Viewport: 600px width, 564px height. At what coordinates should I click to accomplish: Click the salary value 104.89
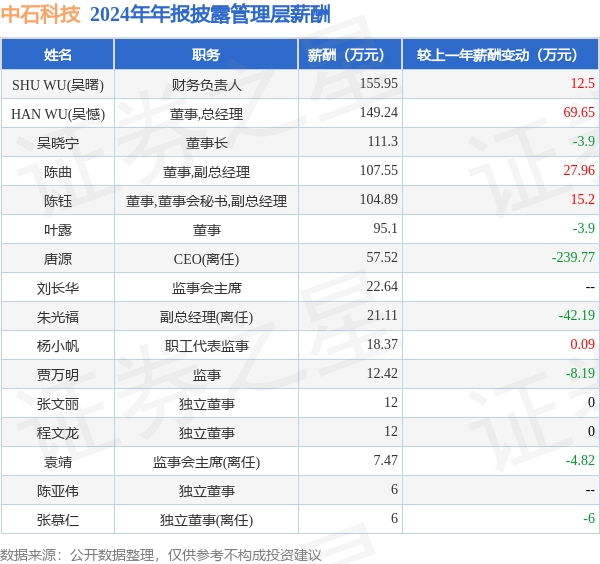378,199
